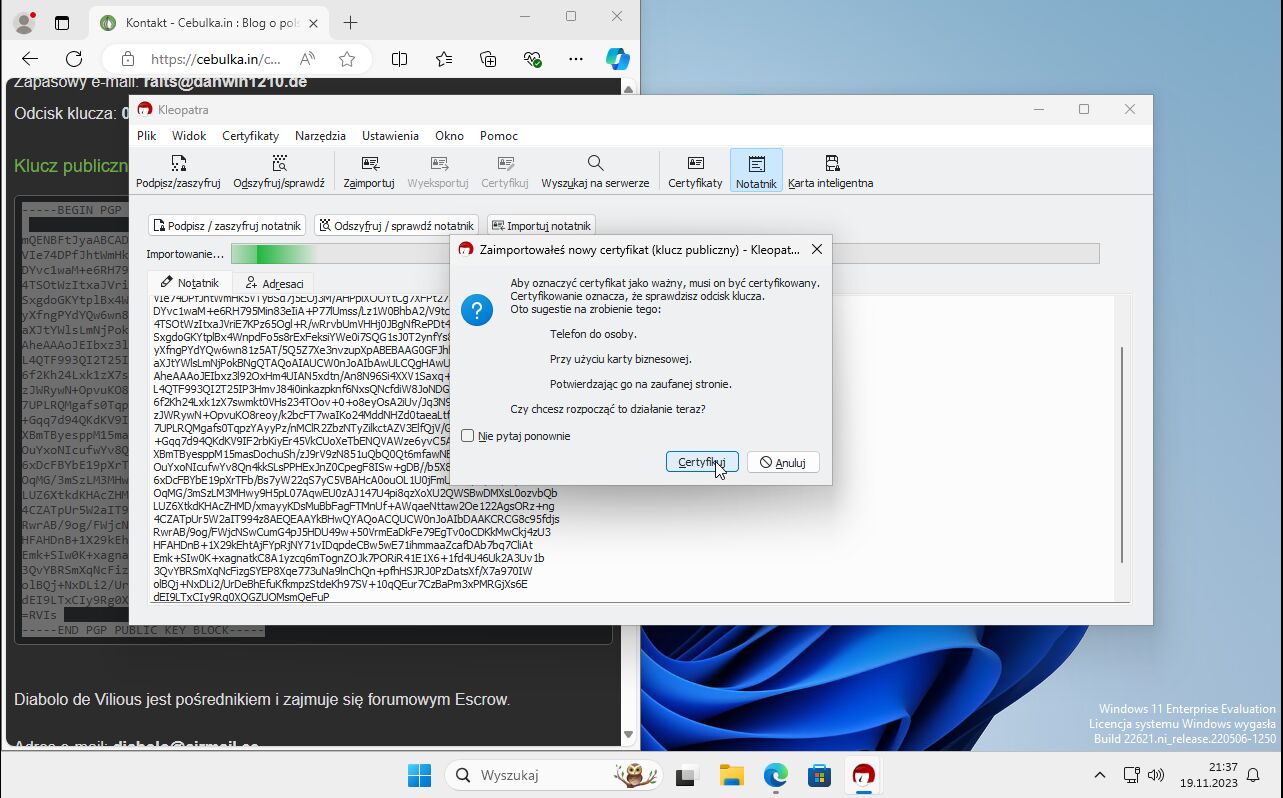The width and height of the screenshot is (1283, 798).
Task: Open the Edge browser more options menu
Action: (x=575, y=59)
